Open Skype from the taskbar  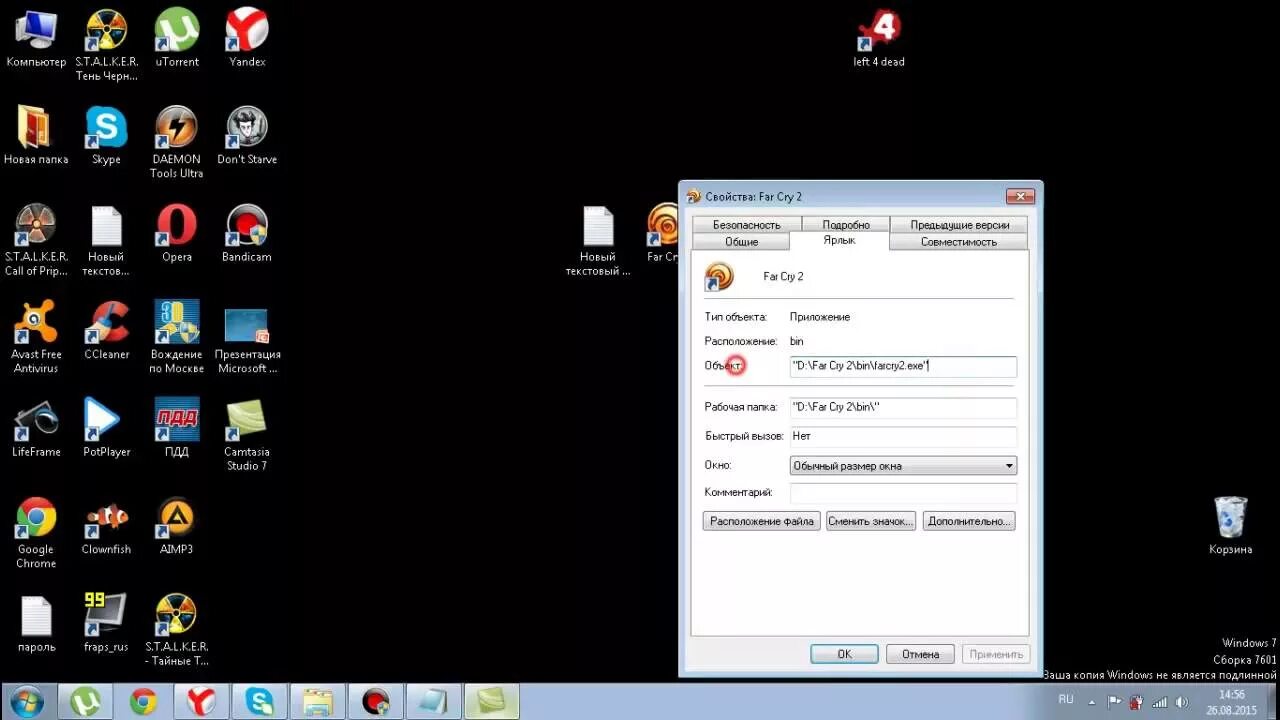[x=259, y=702]
